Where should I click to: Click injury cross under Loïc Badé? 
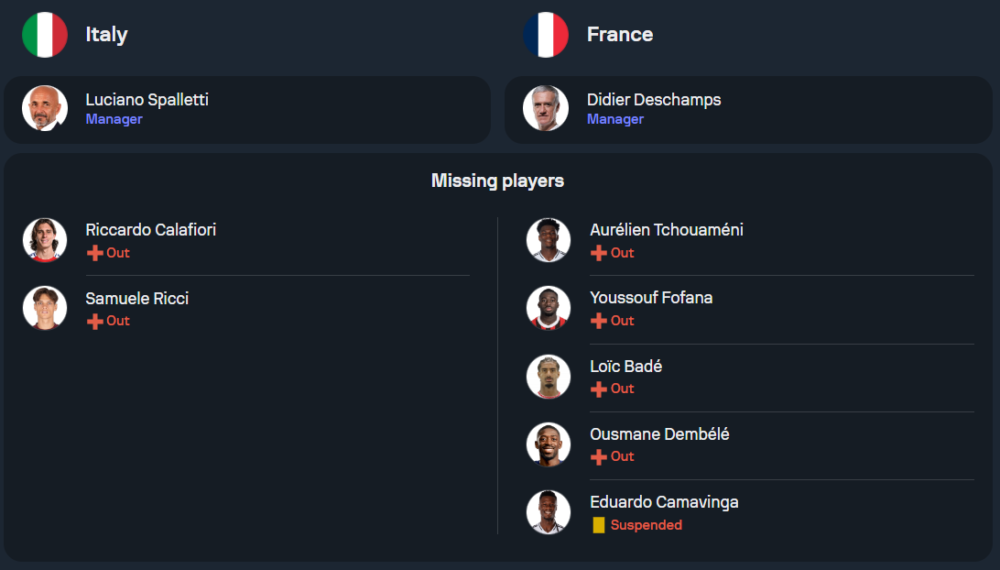599,389
